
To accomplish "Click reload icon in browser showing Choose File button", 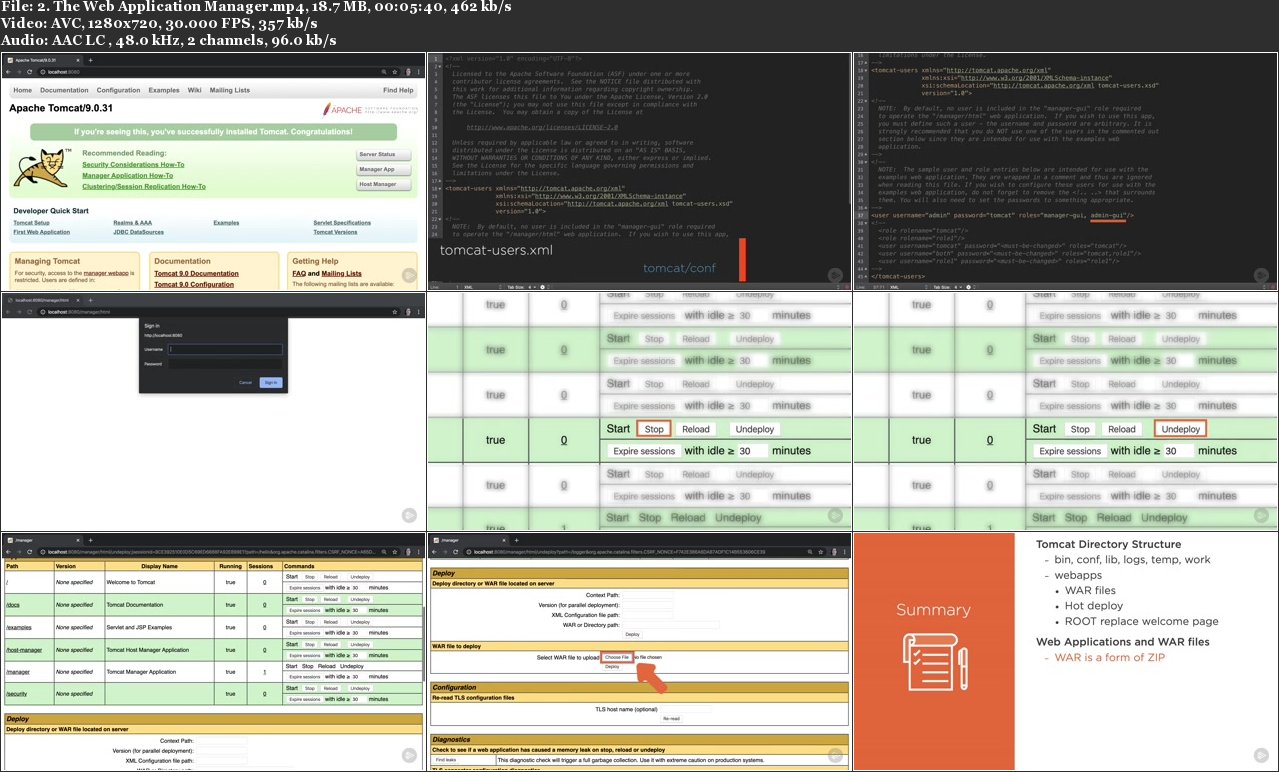I will pyautogui.click(x=455, y=552).
